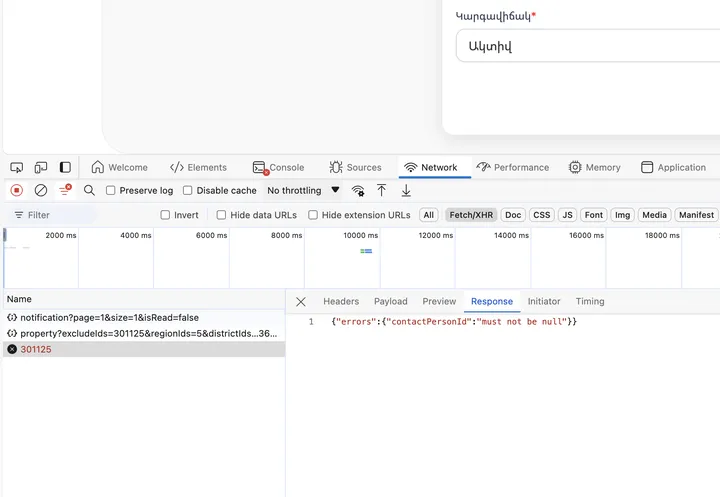This screenshot has width=720, height=497.
Task: Check the Disable cache option
Action: (x=188, y=190)
